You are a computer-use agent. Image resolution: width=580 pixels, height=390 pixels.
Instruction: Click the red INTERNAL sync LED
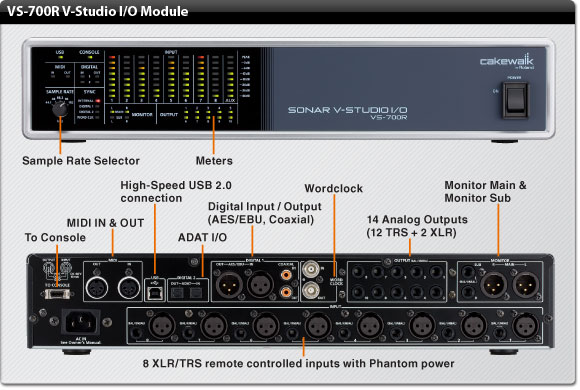coord(98,101)
